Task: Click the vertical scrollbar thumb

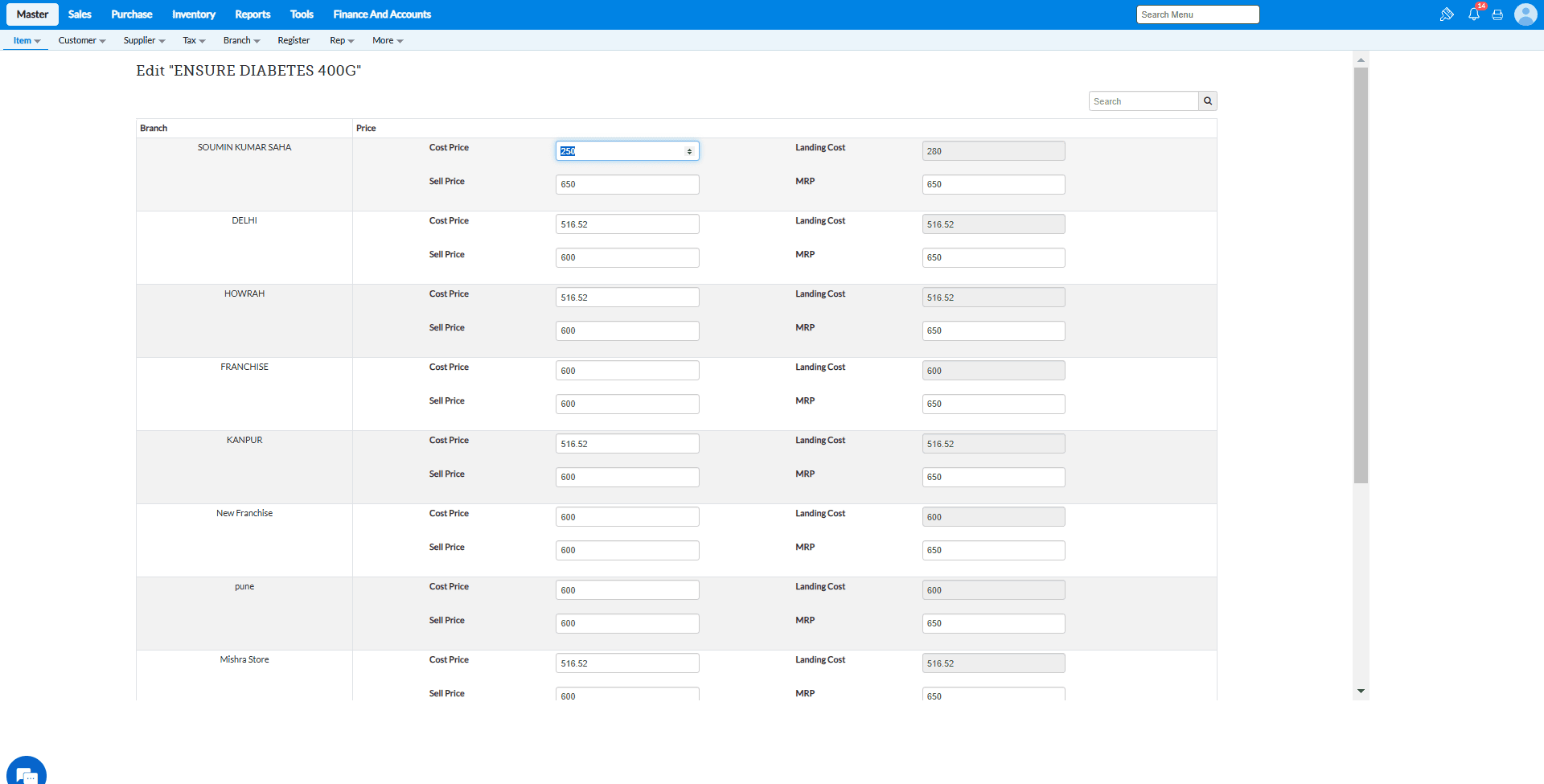Action: 1361,275
